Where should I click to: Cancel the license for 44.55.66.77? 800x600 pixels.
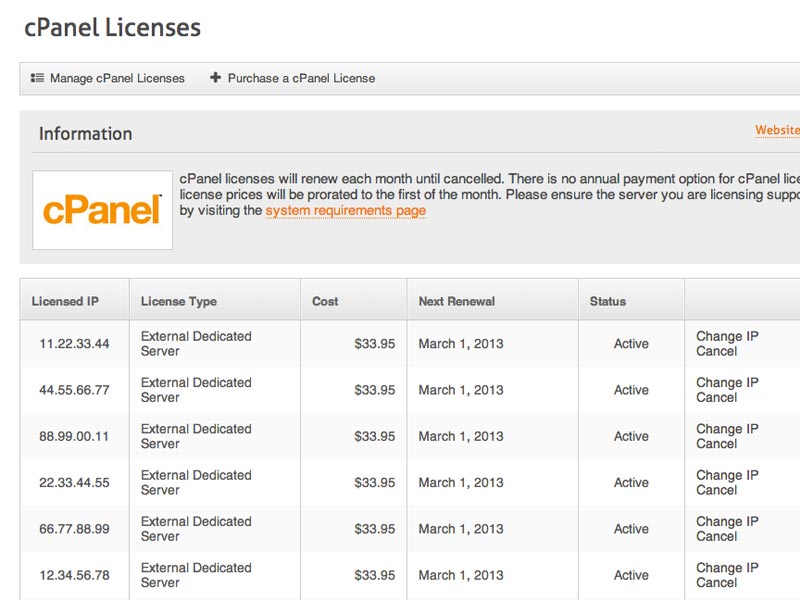tap(716, 397)
